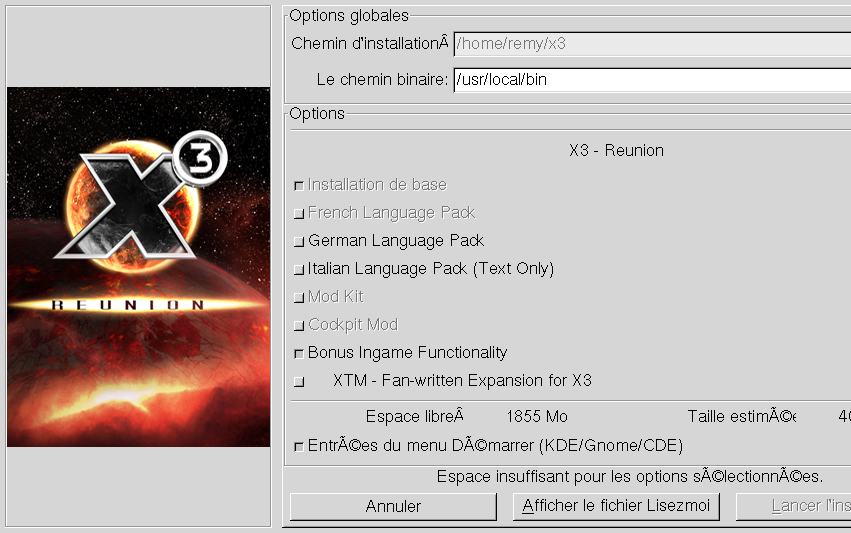Select the X3 - Reunion heading text

pos(617,150)
